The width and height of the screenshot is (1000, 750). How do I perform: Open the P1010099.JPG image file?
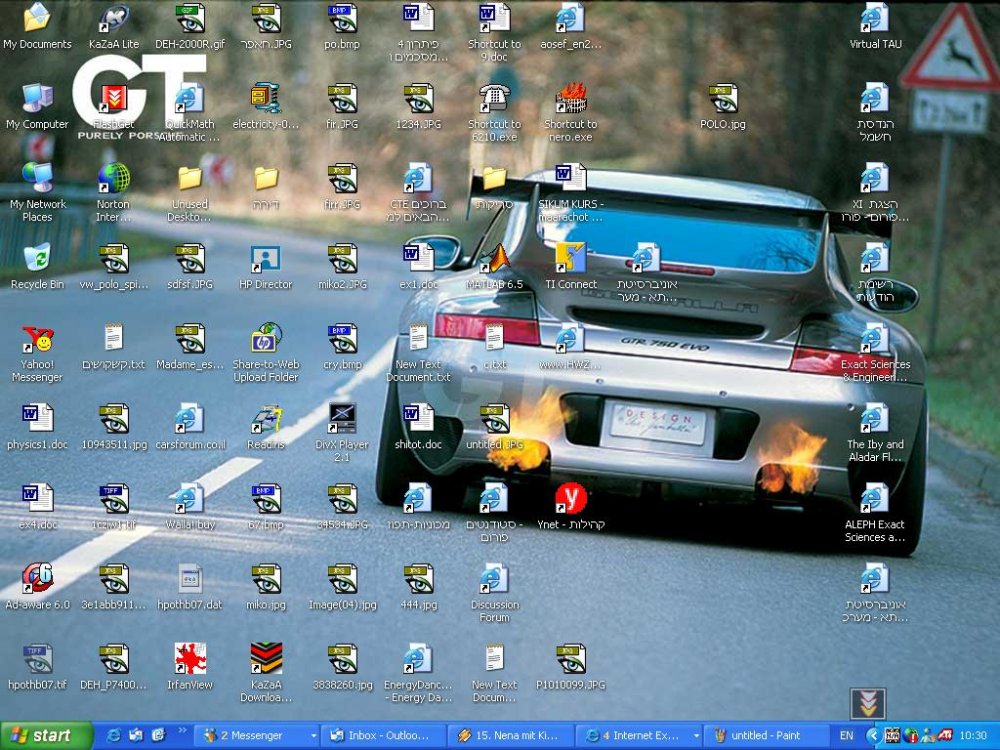coord(570,658)
